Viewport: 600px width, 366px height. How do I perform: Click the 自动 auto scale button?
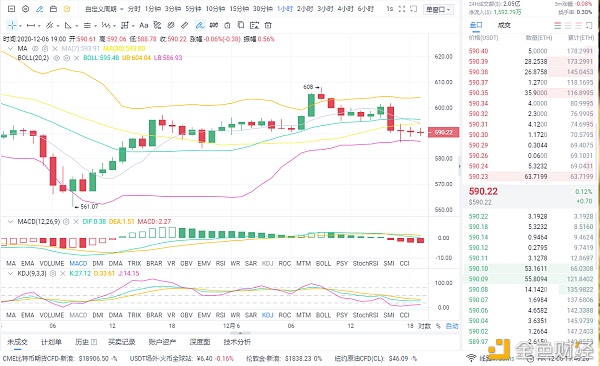pyautogui.click(x=452, y=326)
